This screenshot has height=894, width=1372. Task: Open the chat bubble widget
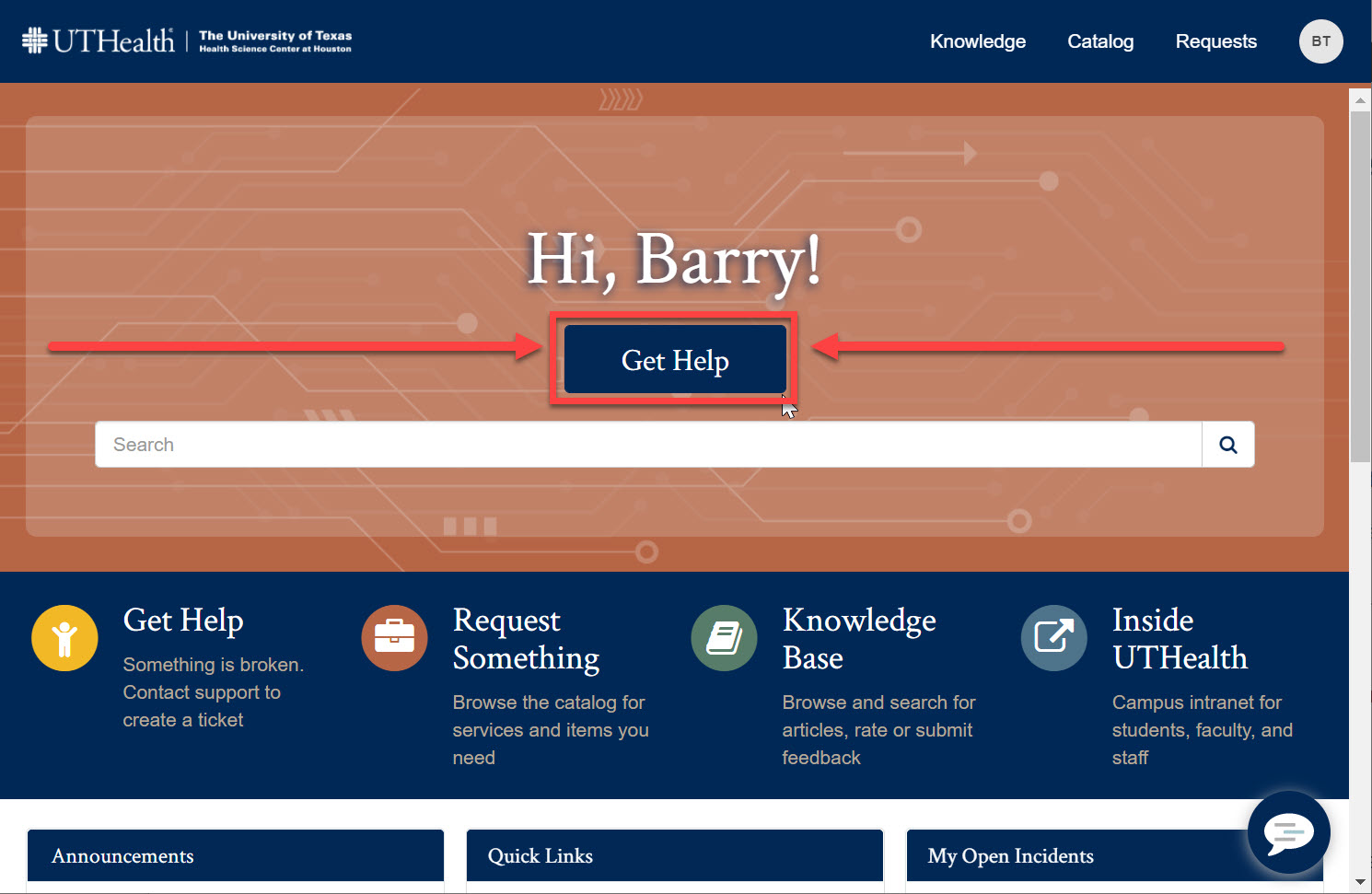[x=1288, y=832]
